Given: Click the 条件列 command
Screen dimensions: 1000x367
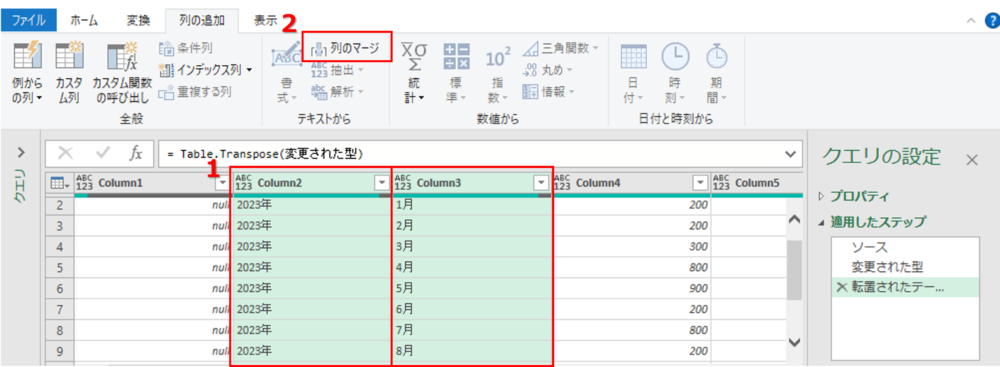Looking at the screenshot, I should tap(186, 49).
